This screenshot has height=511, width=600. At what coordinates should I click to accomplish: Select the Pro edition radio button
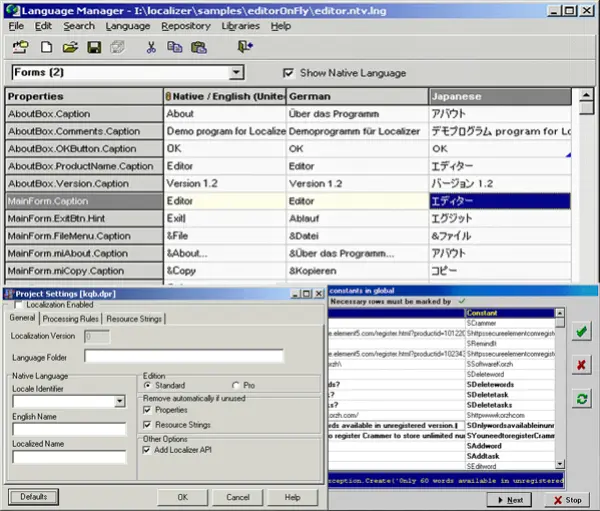tap(236, 385)
